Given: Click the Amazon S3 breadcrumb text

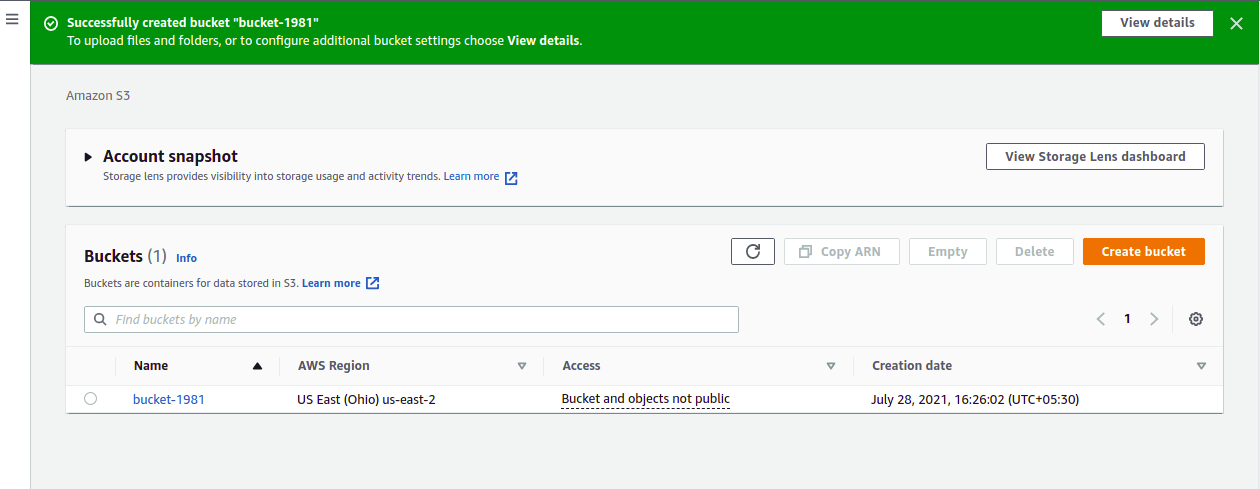Looking at the screenshot, I should 98,96.
